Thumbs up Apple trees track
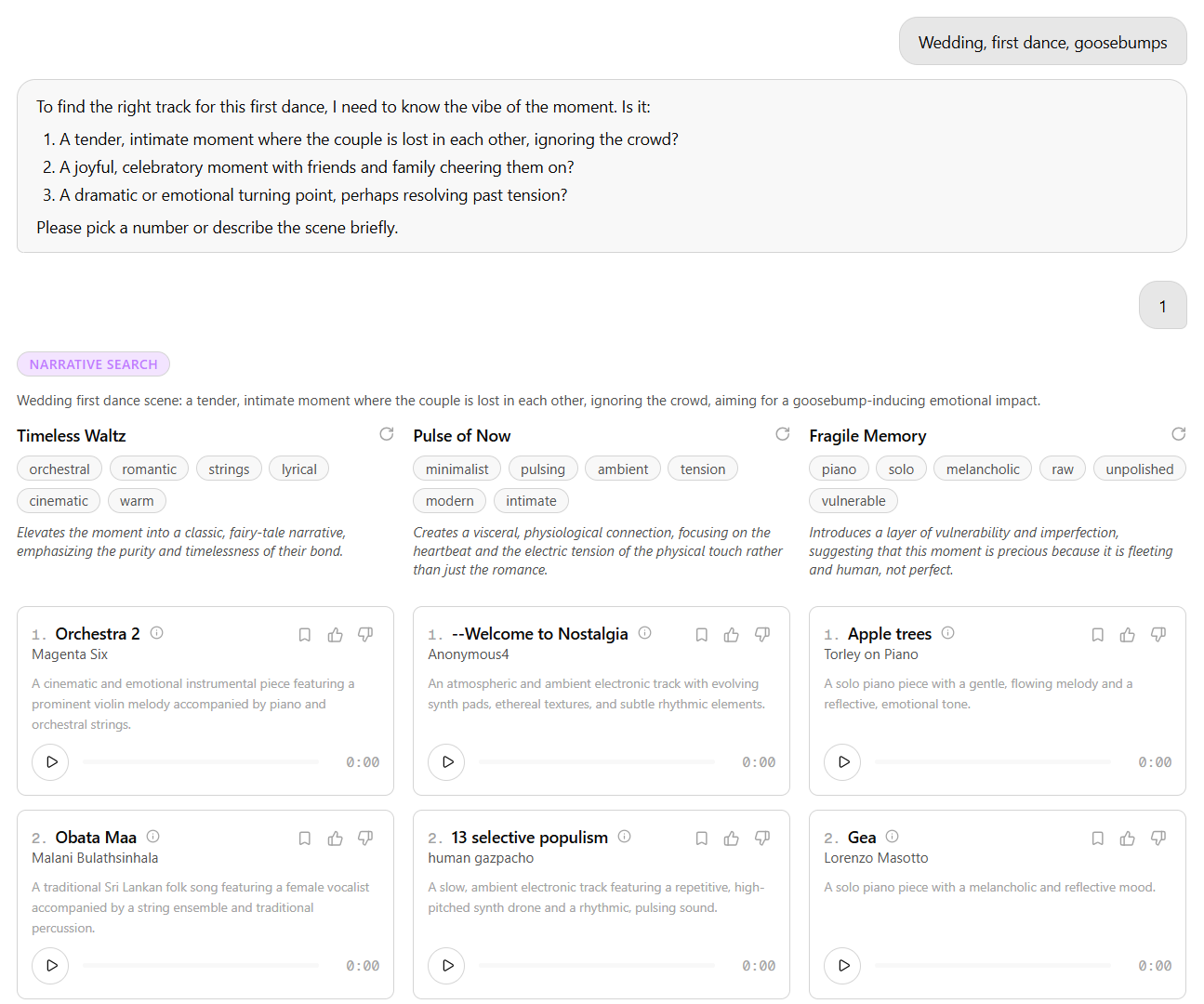This screenshot has height=1004, width=1204. pyautogui.click(x=1128, y=635)
